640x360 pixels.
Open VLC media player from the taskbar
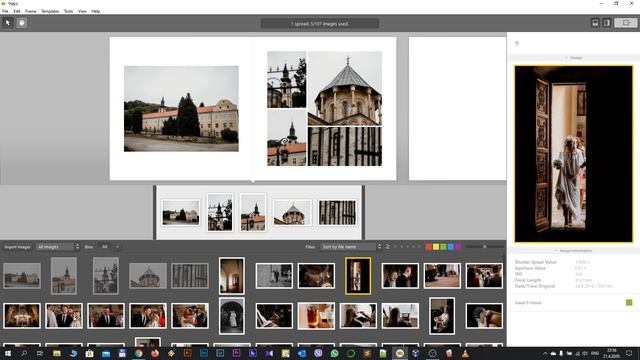coord(465,353)
